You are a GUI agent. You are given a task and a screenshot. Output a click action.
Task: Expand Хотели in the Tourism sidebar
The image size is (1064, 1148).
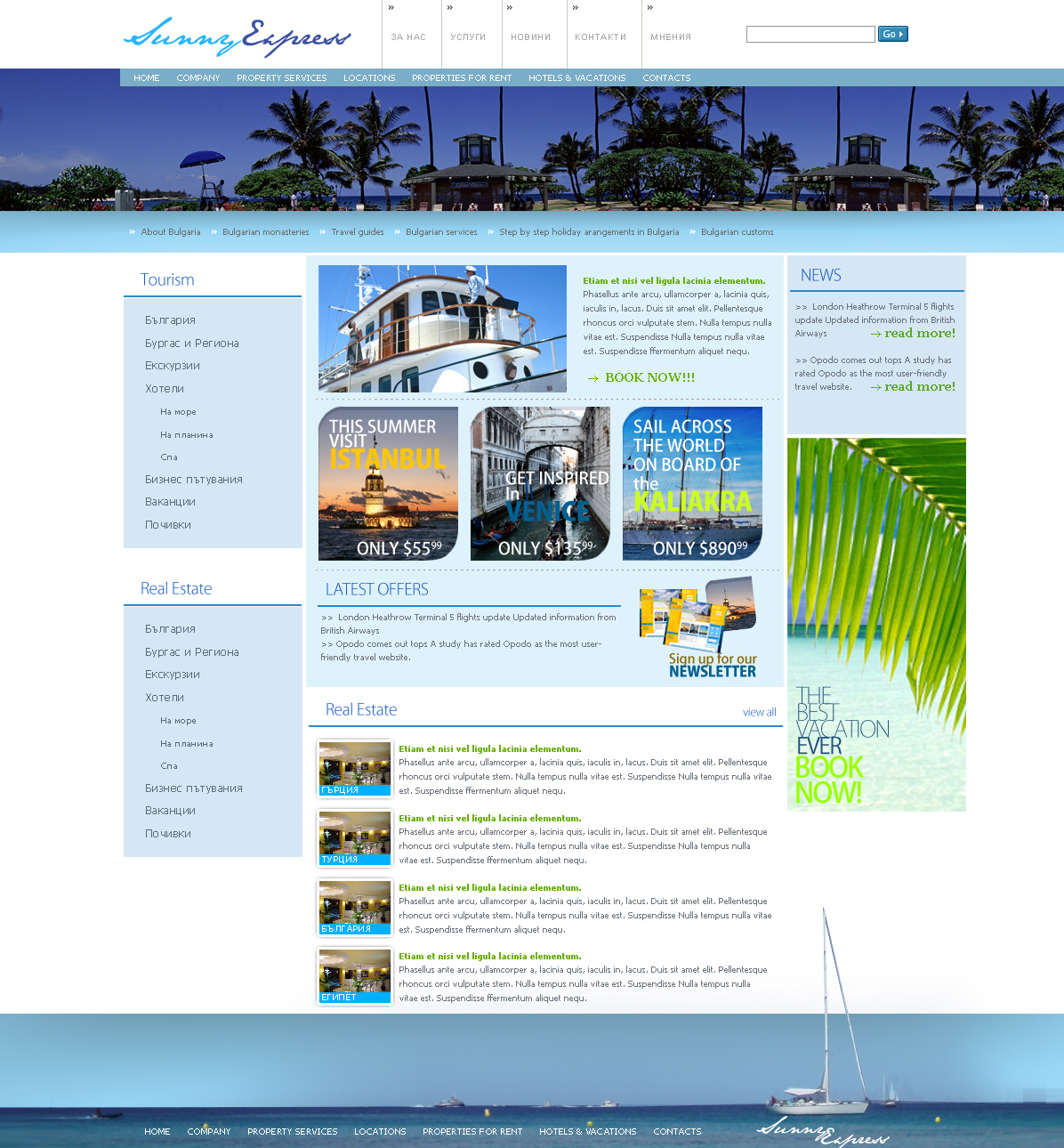(x=165, y=389)
